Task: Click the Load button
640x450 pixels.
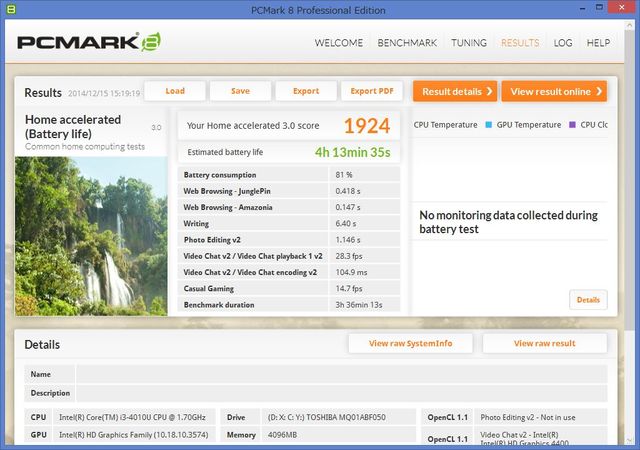Action: [175, 91]
